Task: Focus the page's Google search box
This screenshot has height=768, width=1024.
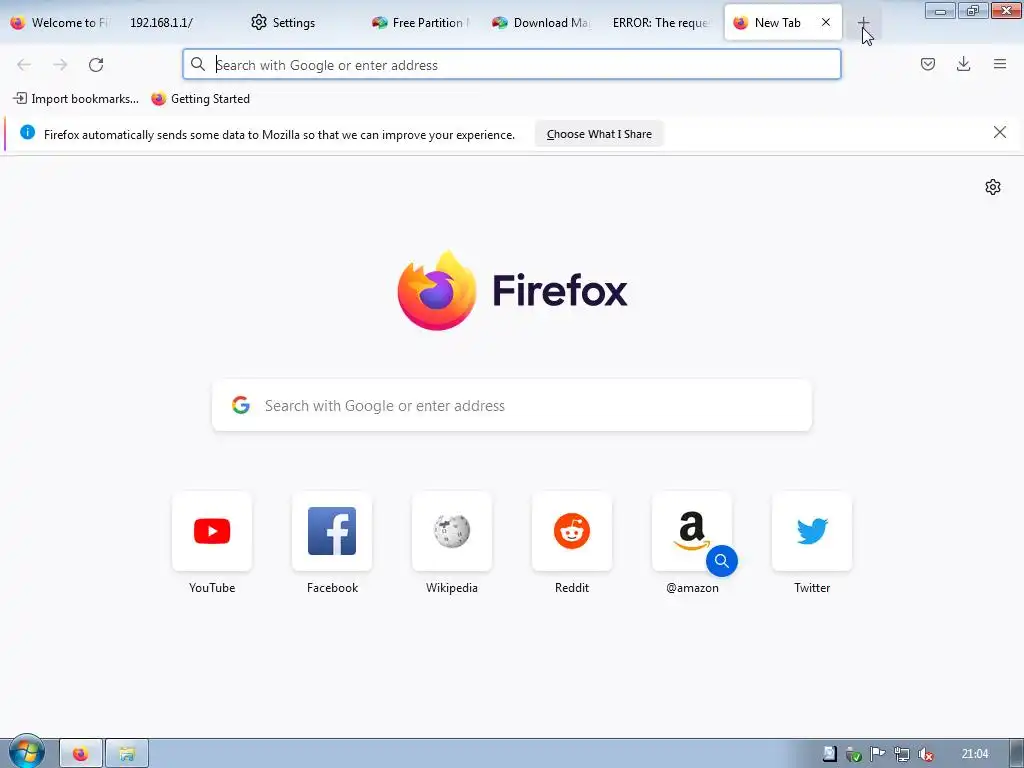Action: click(512, 406)
